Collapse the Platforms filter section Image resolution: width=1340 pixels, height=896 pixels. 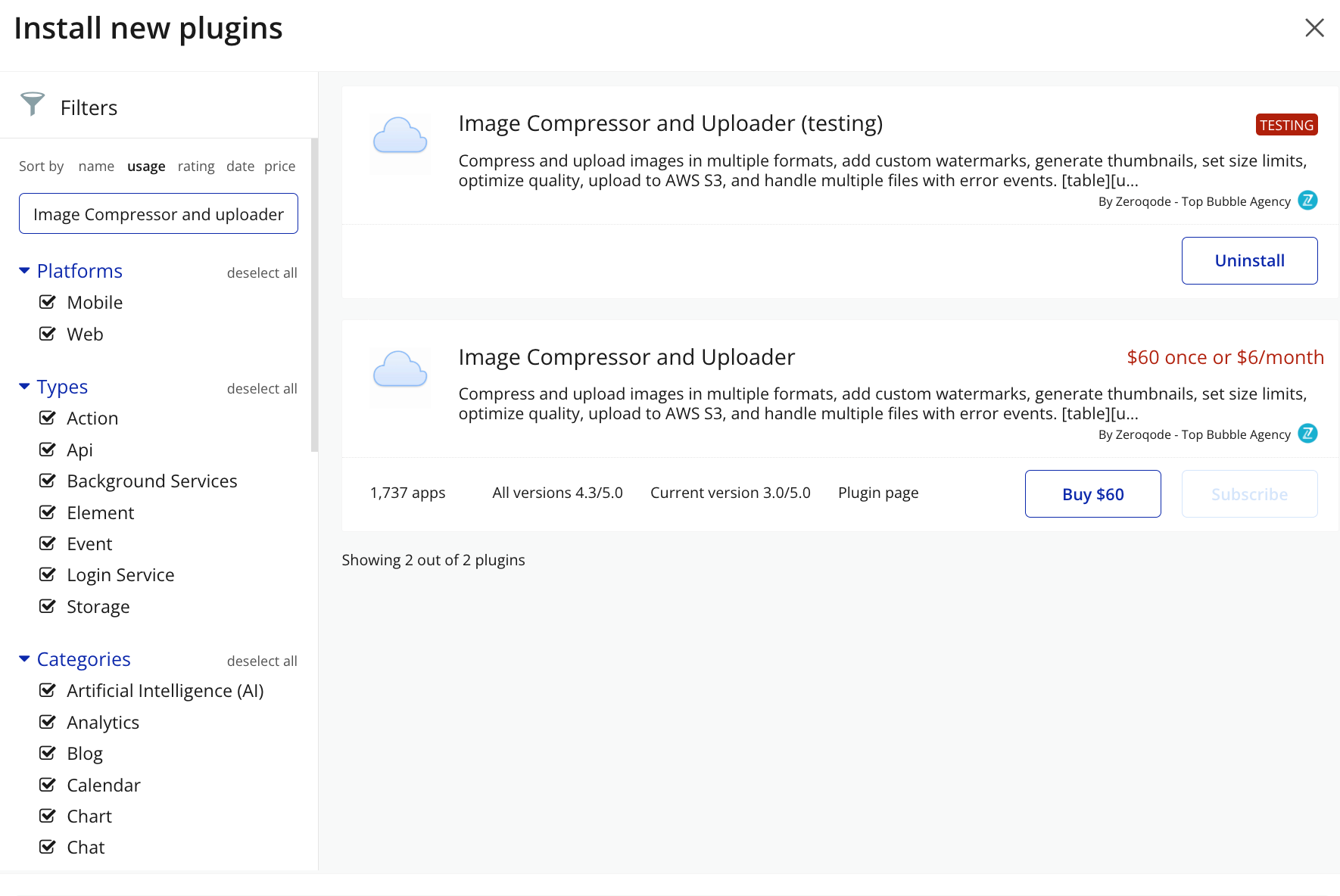point(24,271)
